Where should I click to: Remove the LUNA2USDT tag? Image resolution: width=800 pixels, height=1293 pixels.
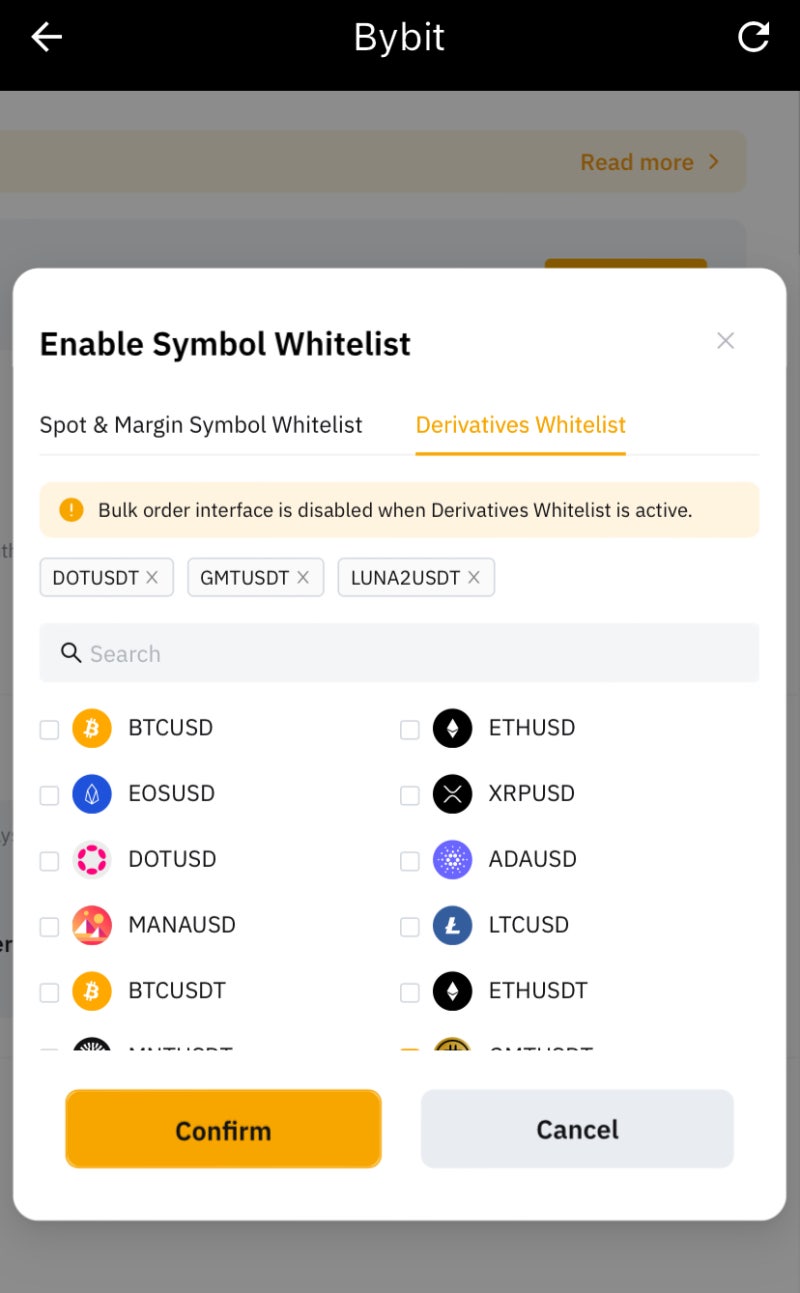(x=474, y=577)
